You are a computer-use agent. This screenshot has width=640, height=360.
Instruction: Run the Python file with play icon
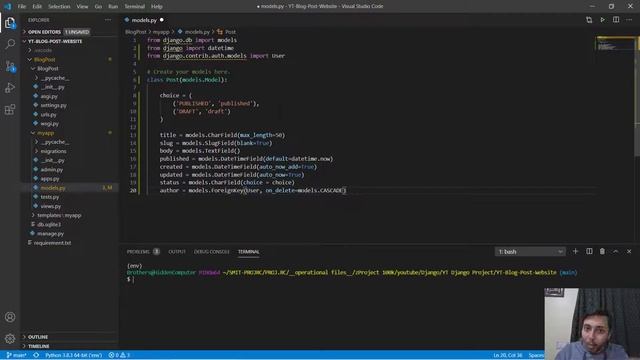(x=602, y=20)
